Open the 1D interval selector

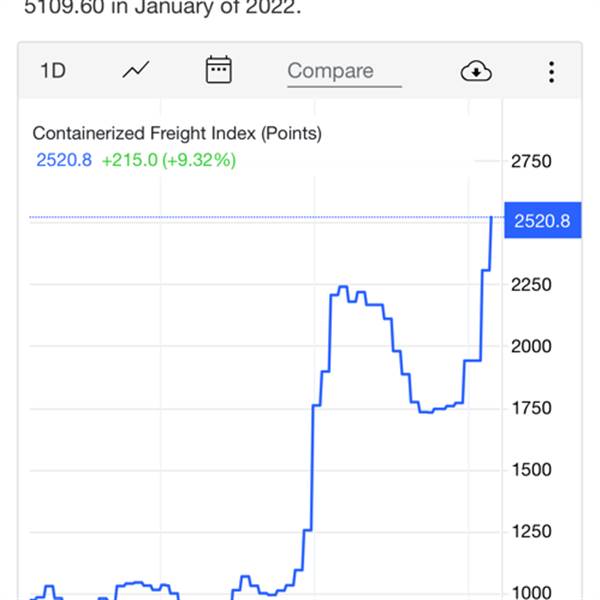(x=53, y=71)
